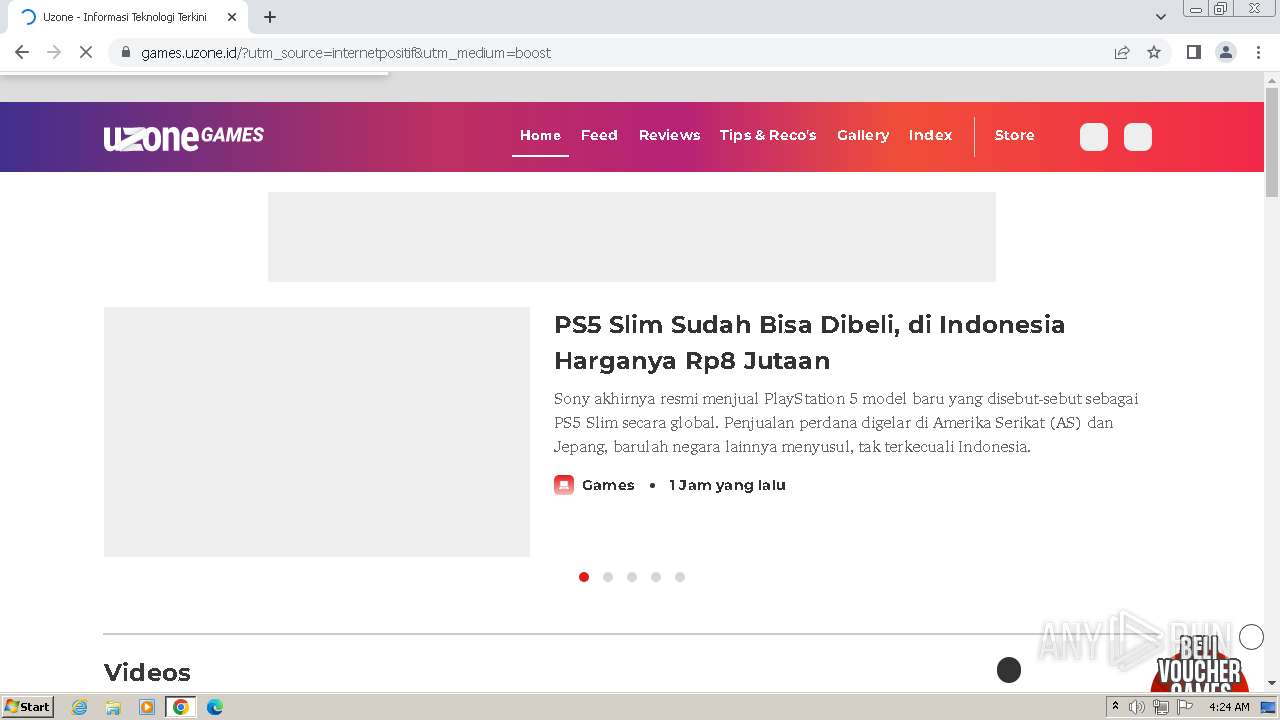
Task: Open the tab search dropdown arrow
Action: pos(1161,17)
